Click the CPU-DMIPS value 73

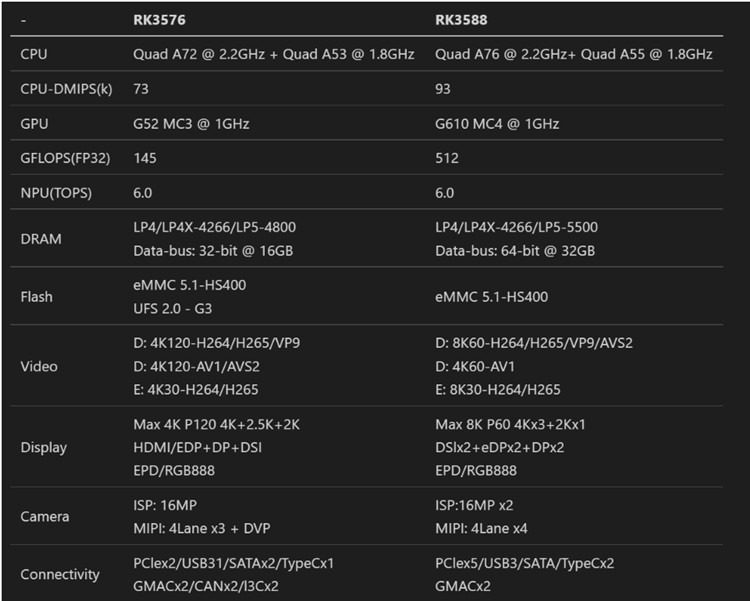pyautogui.click(x=141, y=89)
